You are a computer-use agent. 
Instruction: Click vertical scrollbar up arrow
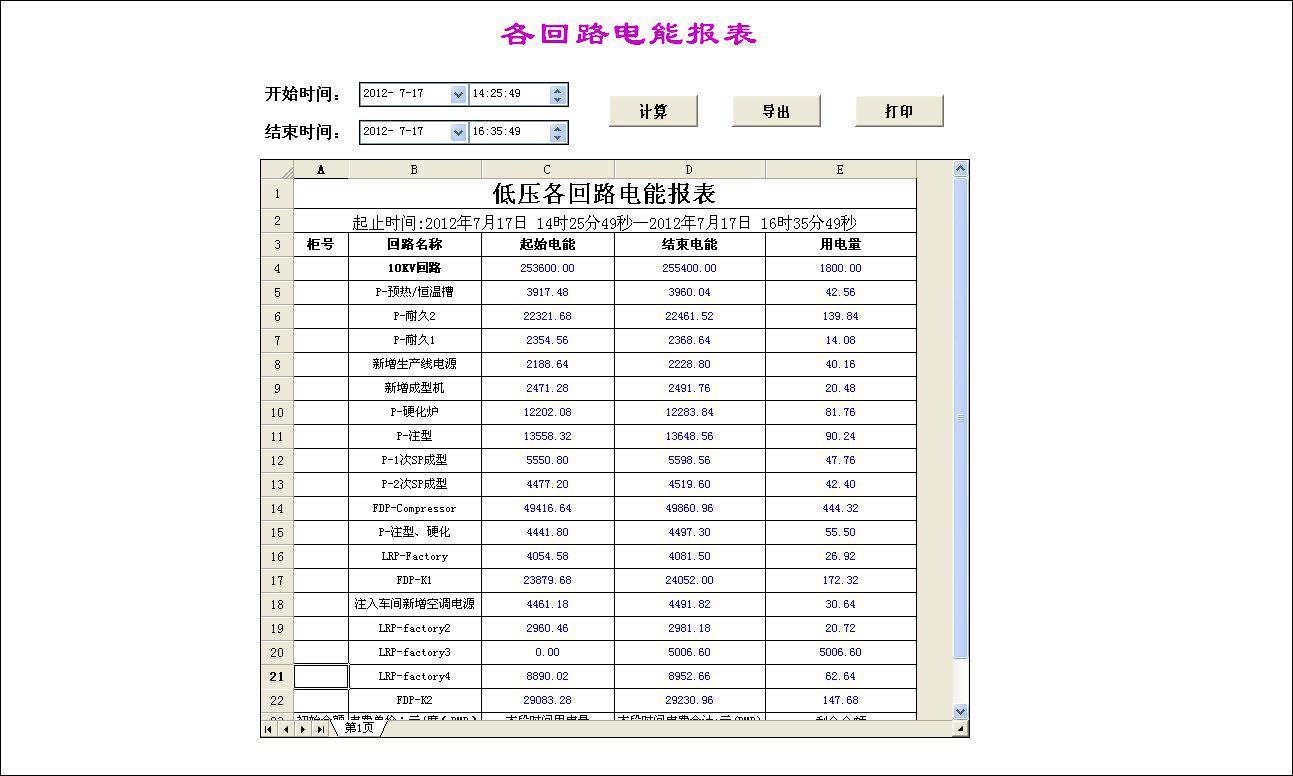(x=961, y=169)
